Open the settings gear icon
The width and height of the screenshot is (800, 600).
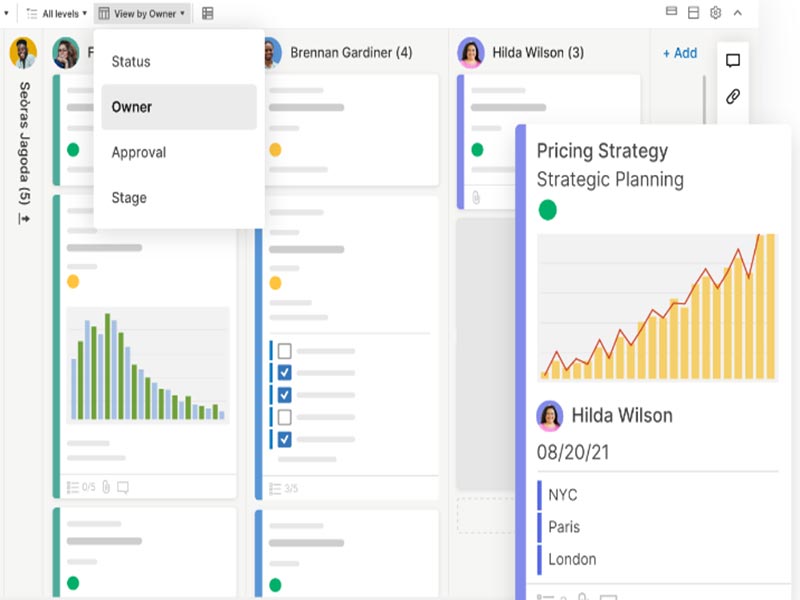(x=715, y=12)
